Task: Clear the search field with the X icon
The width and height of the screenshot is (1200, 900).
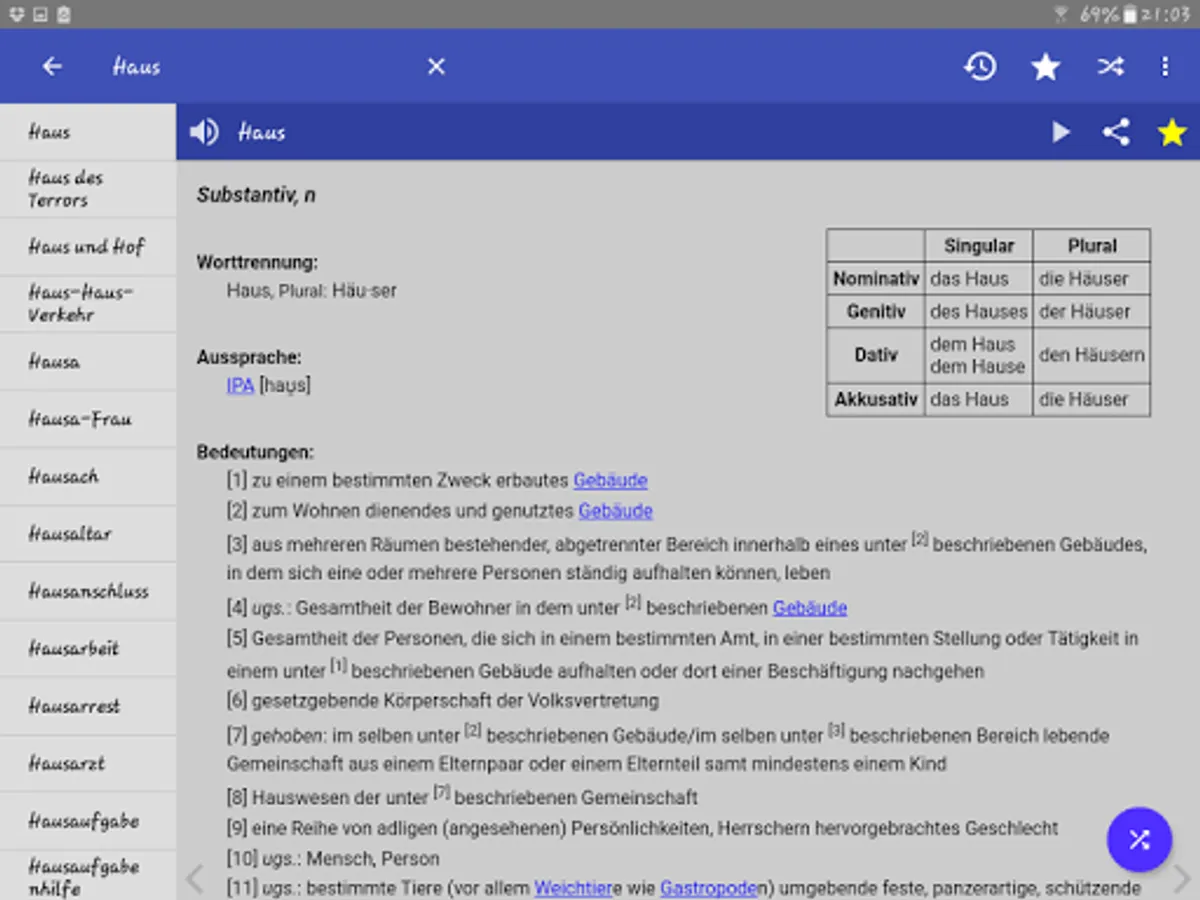Action: [436, 66]
